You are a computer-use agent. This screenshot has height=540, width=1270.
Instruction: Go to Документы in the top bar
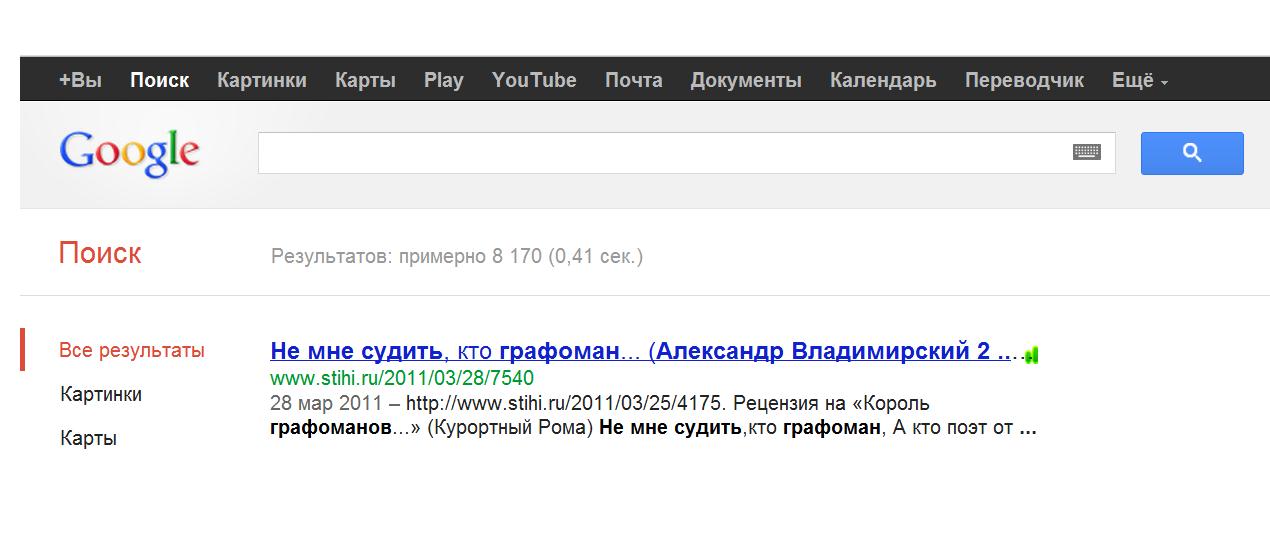tap(745, 81)
